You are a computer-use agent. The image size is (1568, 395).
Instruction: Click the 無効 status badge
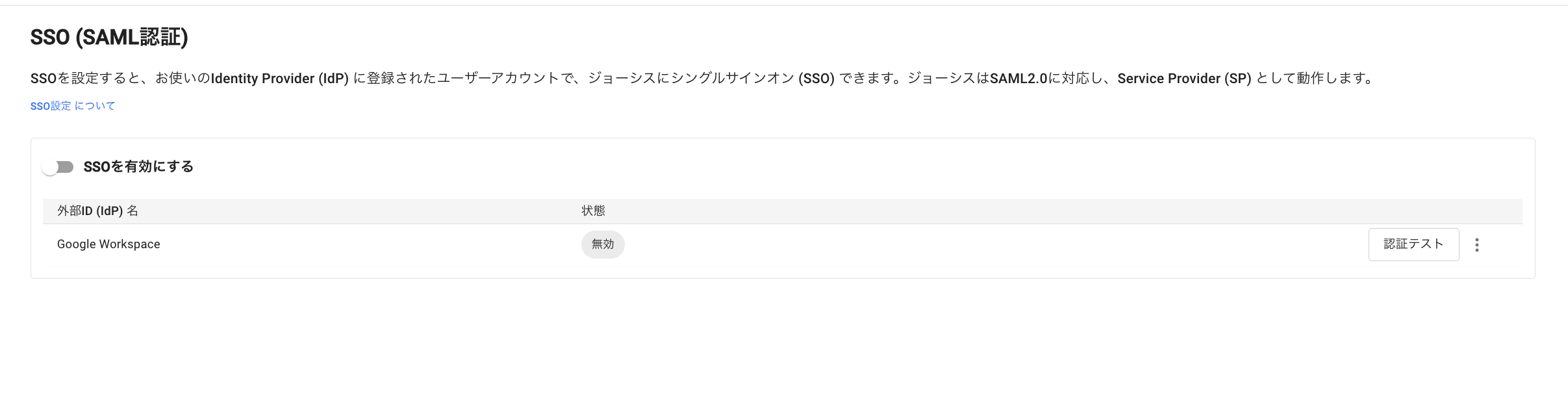(x=603, y=244)
